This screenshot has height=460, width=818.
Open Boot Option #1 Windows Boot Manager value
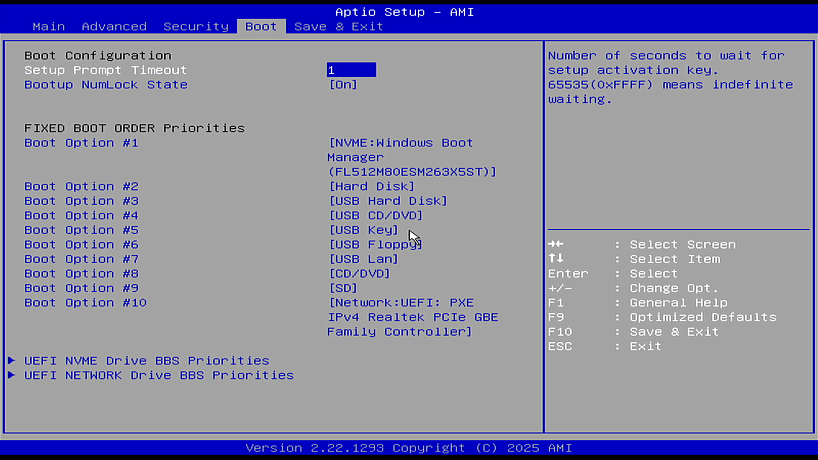click(x=412, y=157)
